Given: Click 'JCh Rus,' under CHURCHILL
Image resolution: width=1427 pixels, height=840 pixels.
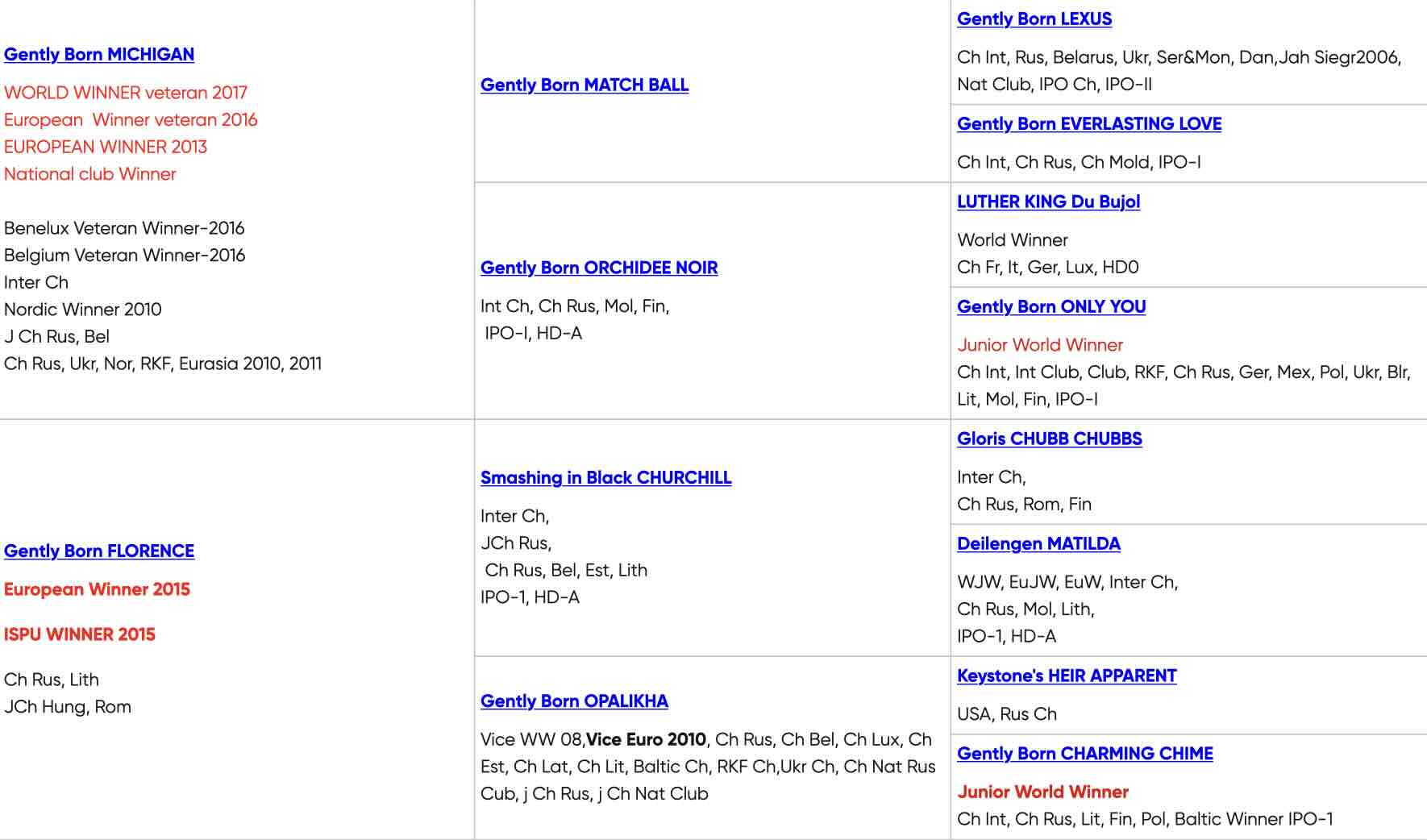Looking at the screenshot, I should [516, 543].
